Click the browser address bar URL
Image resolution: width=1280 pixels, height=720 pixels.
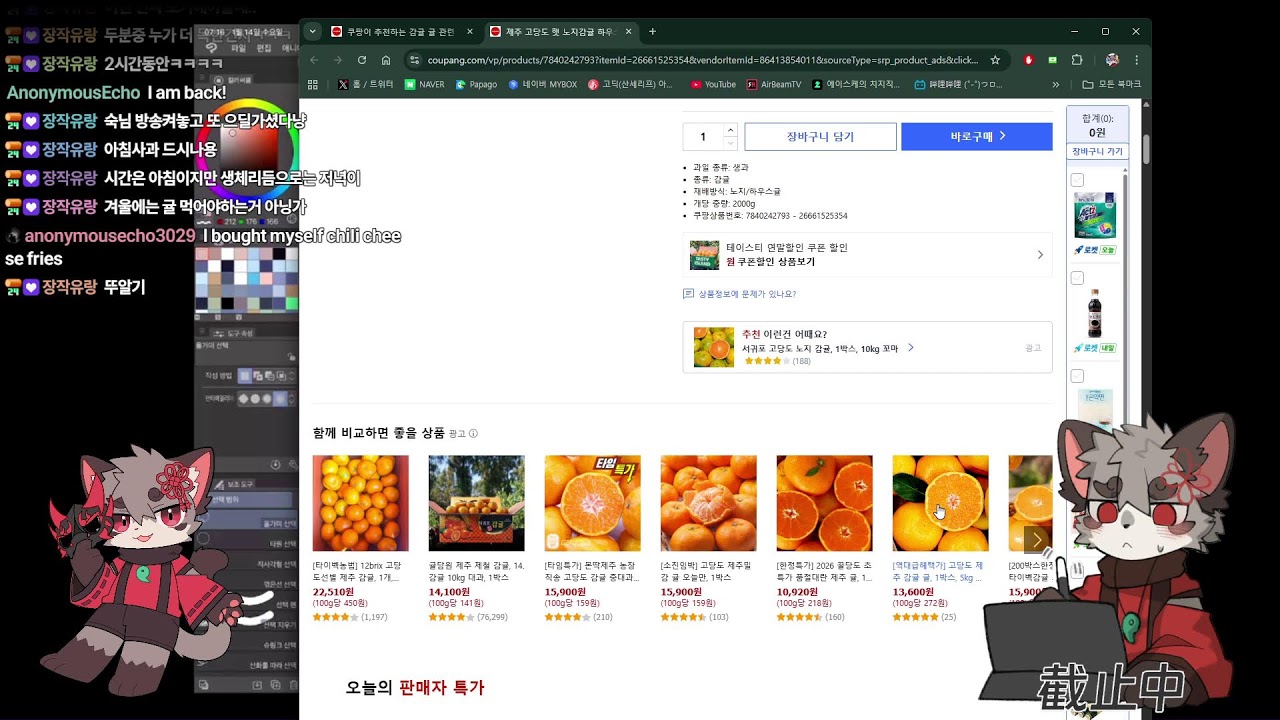pyautogui.click(x=702, y=60)
